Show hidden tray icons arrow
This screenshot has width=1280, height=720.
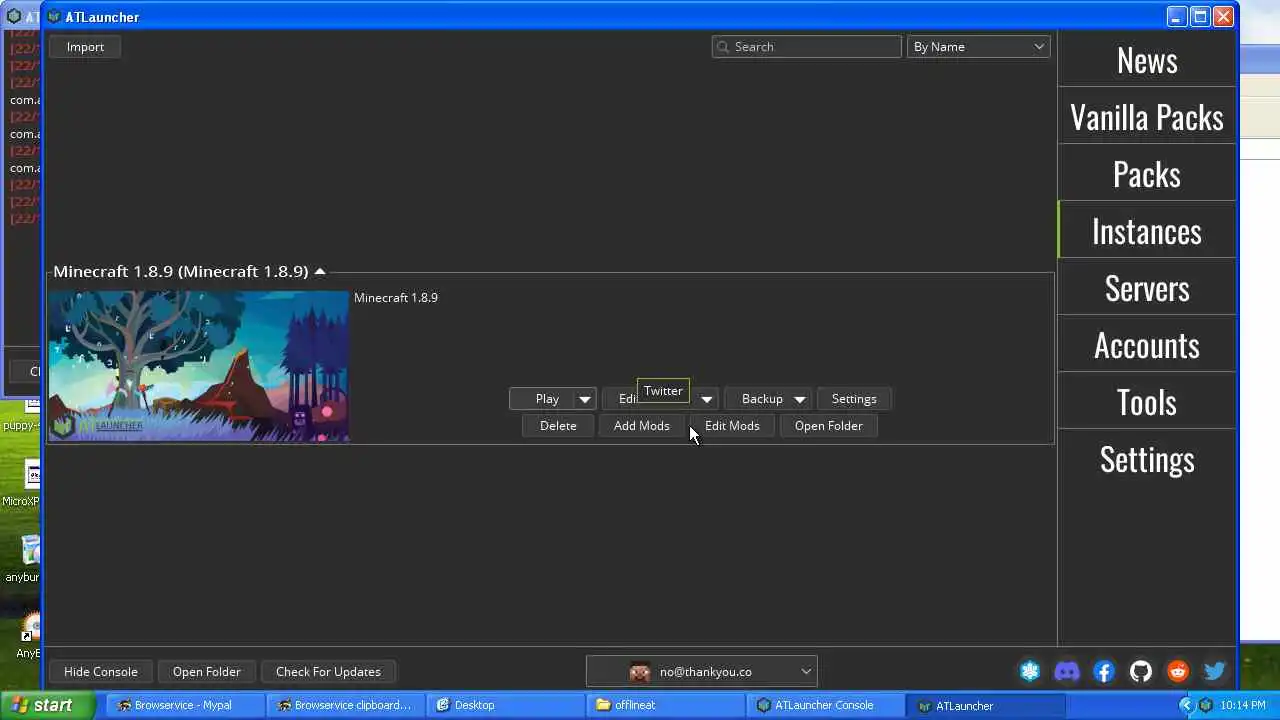1186,705
